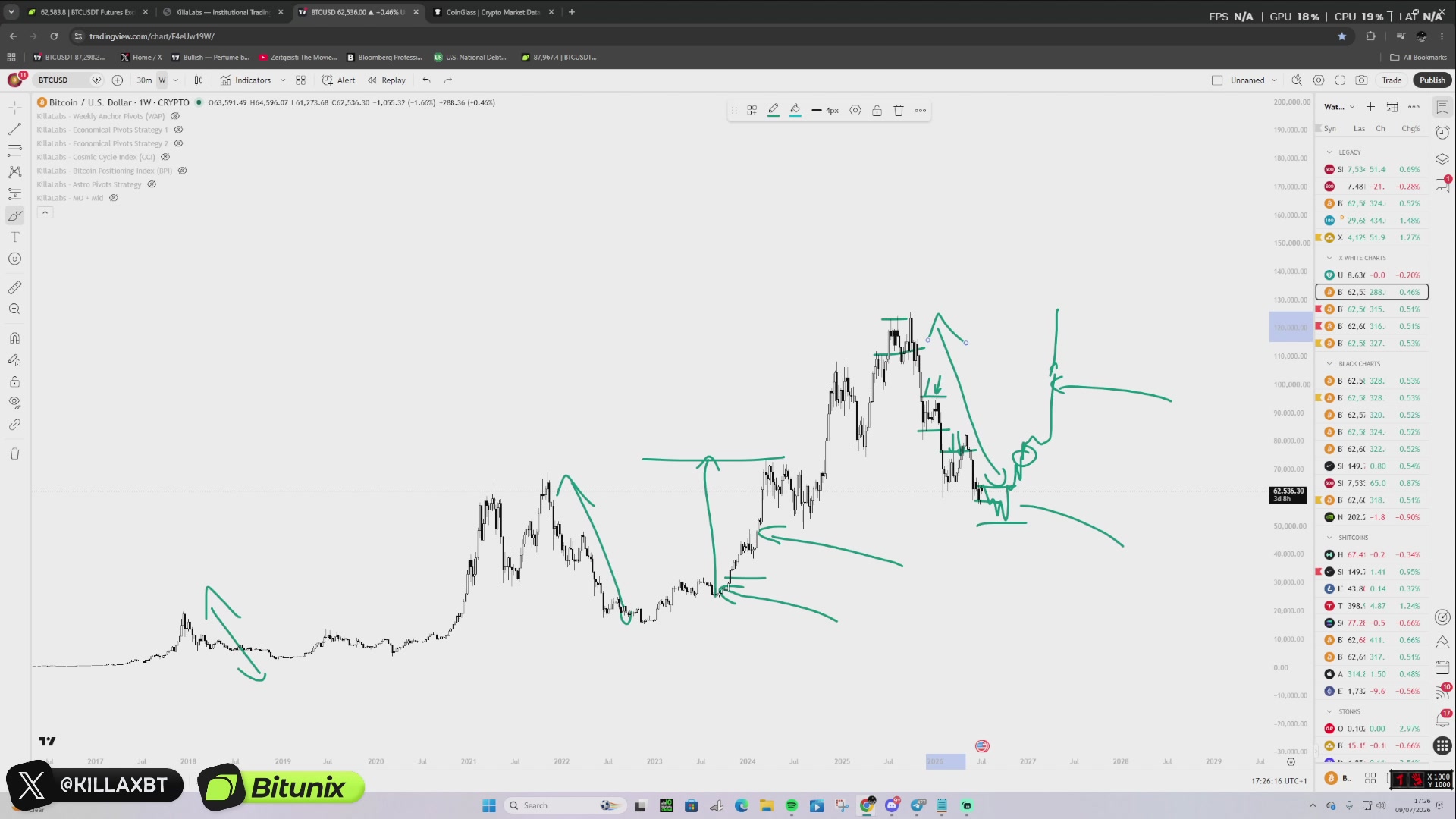
Task: Activate the zoom in tool
Action: [14, 309]
